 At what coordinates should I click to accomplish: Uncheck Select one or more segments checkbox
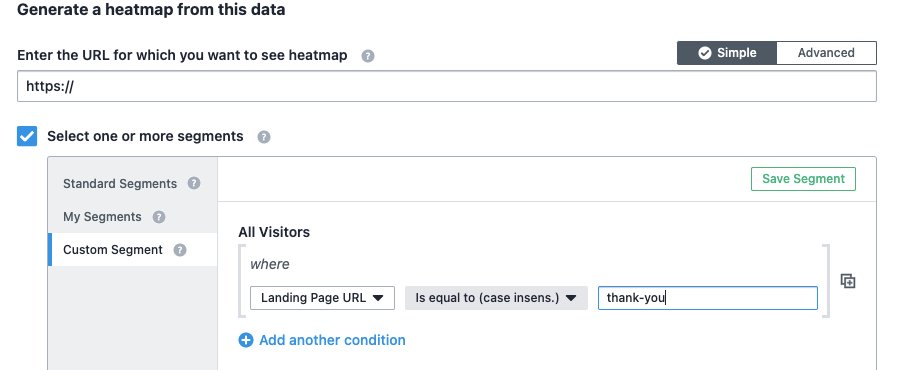[x=27, y=137]
